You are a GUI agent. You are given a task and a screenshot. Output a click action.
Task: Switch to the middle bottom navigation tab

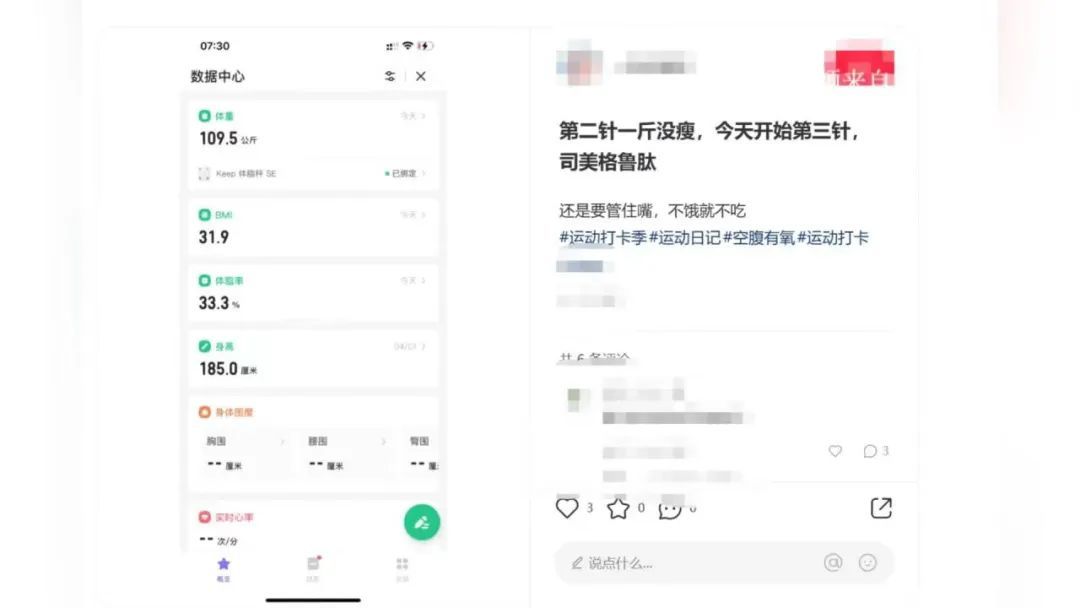(x=313, y=569)
